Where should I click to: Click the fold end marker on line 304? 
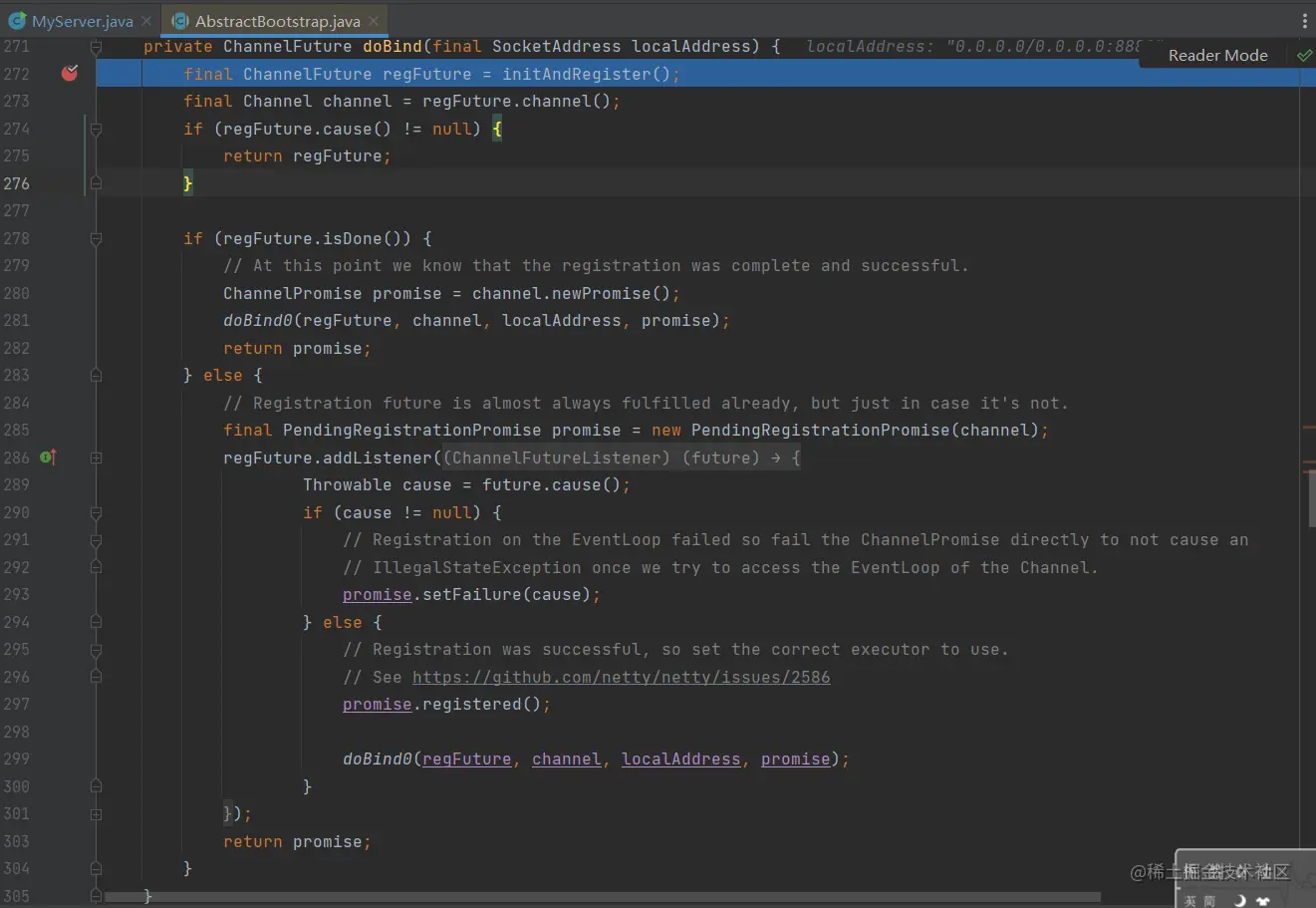[x=96, y=869]
